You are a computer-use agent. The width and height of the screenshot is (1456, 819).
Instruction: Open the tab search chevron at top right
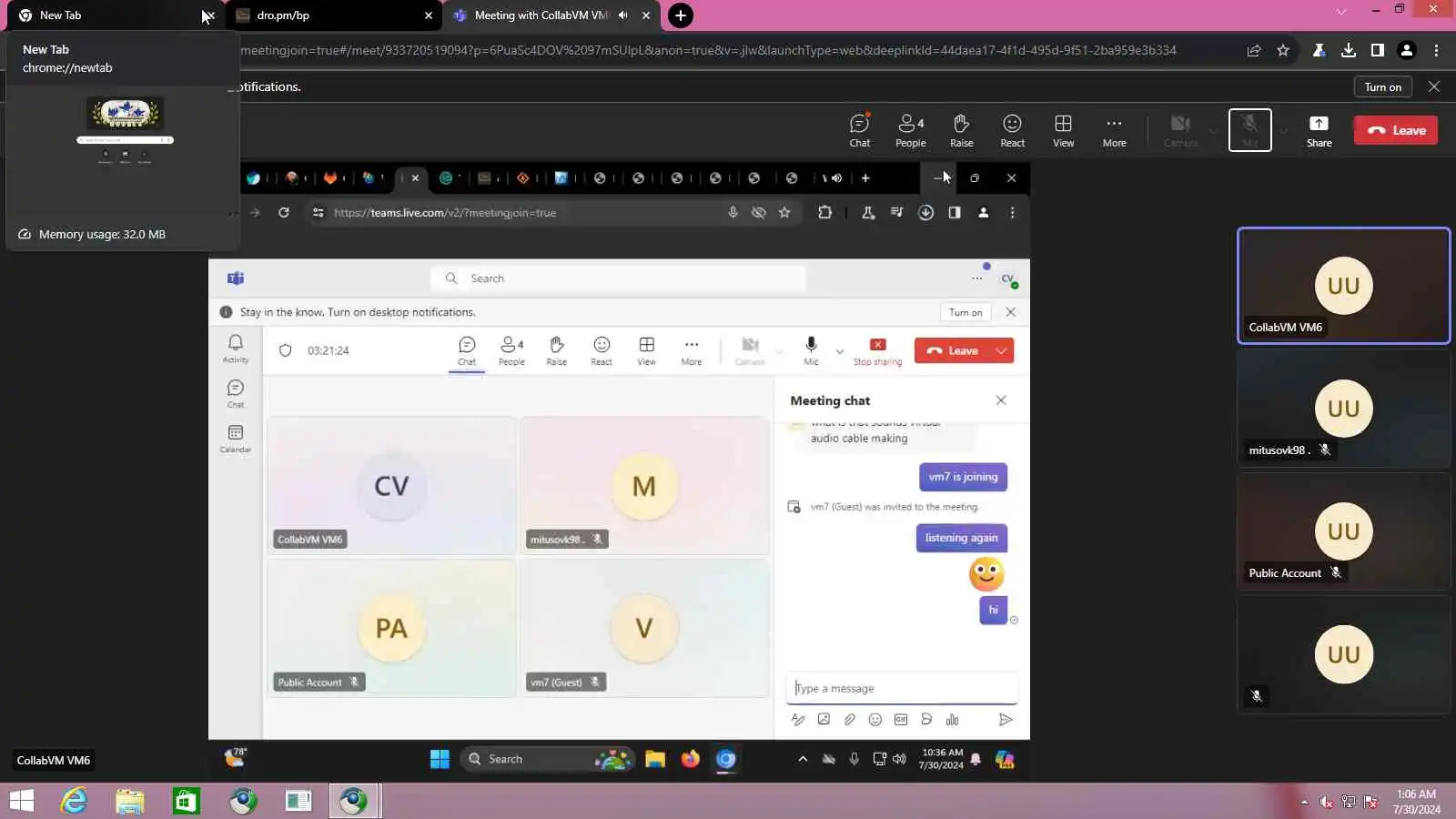point(1341,11)
